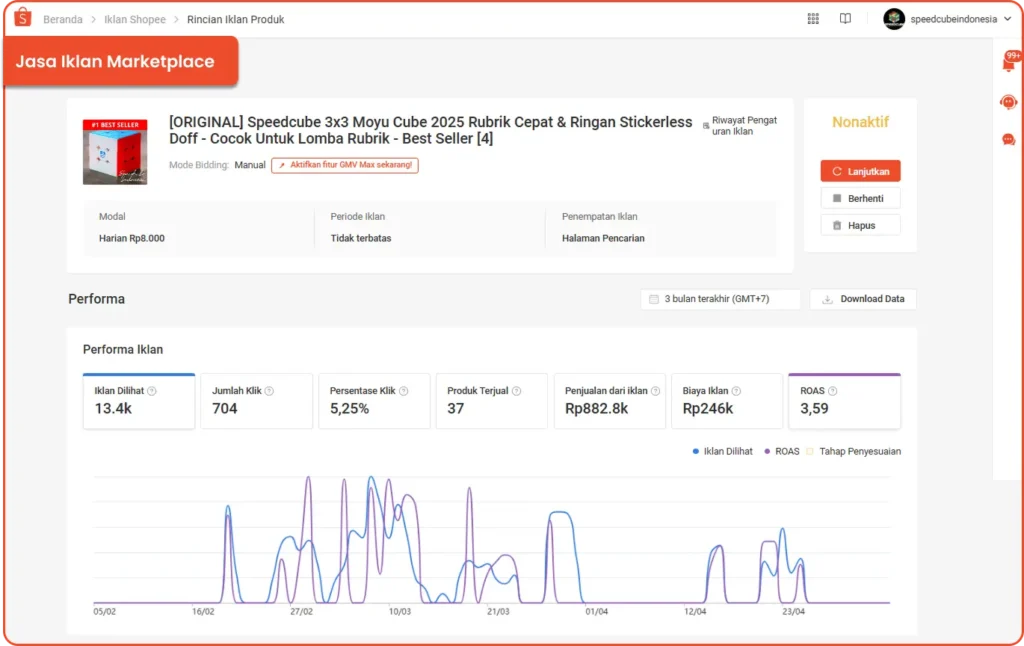1024x646 pixels.
Task: Click the Speedcube 3x3 Moyu Cube product title
Action: [430, 130]
